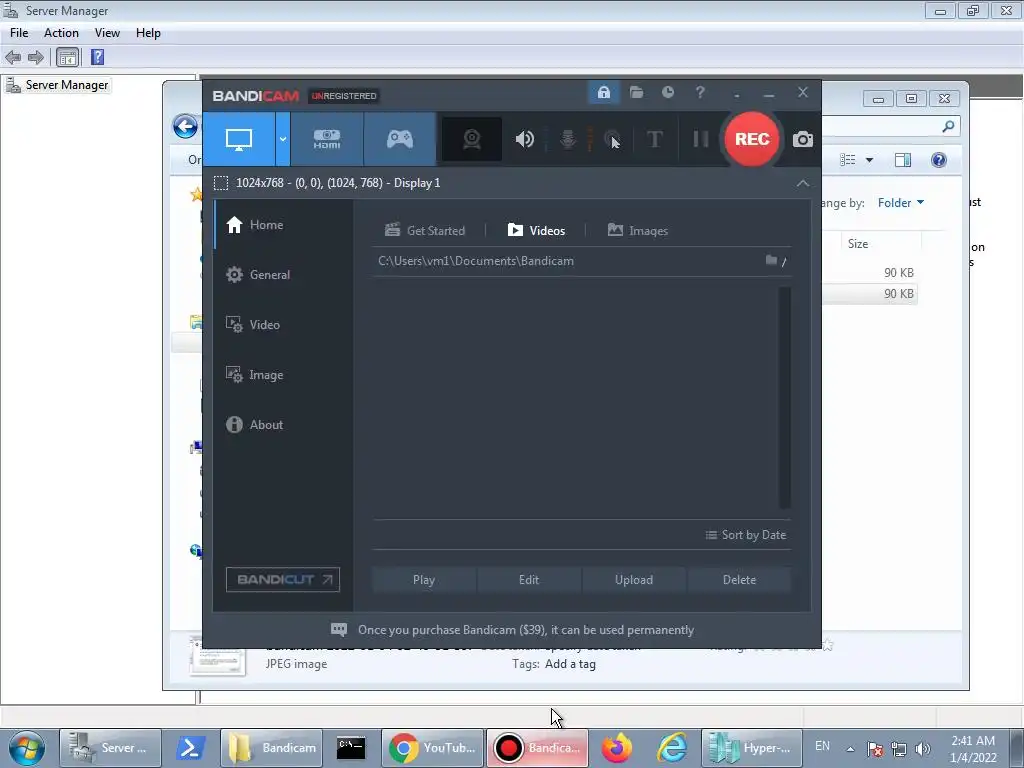The image size is (1024, 768).
Task: Toggle microphone recording icon
Action: [568, 139]
